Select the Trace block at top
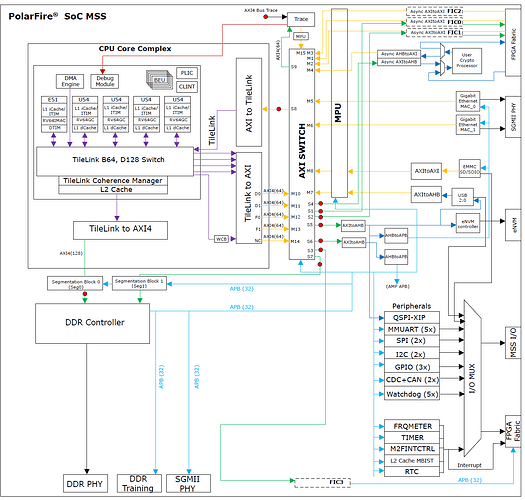Image resolution: width=525 pixels, height=500 pixels. [x=301, y=19]
